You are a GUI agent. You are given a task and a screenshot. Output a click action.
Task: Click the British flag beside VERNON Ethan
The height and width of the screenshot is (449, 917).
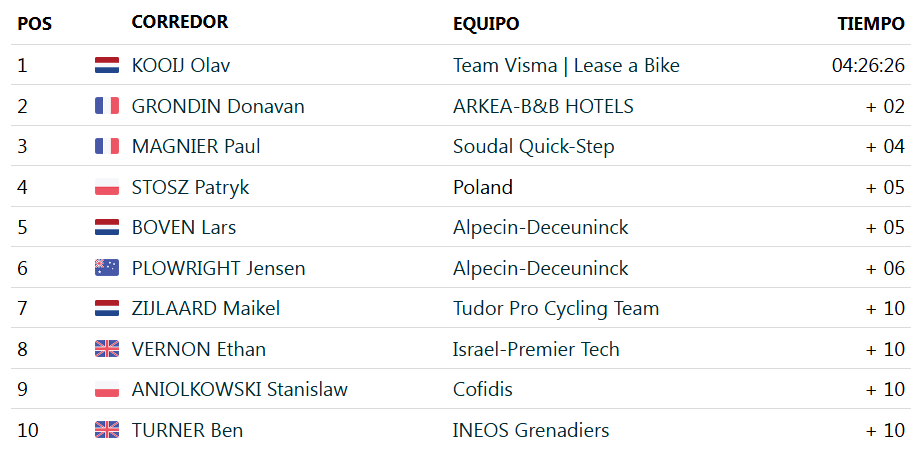[107, 349]
